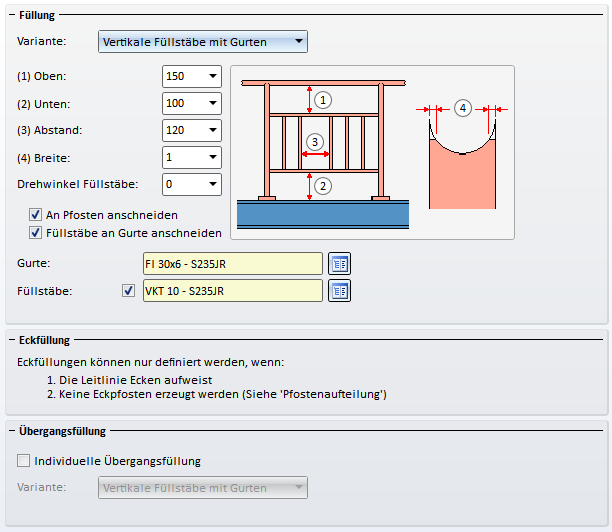Collapse the Übergangsfüllung section
The image size is (612, 532).
12,431
